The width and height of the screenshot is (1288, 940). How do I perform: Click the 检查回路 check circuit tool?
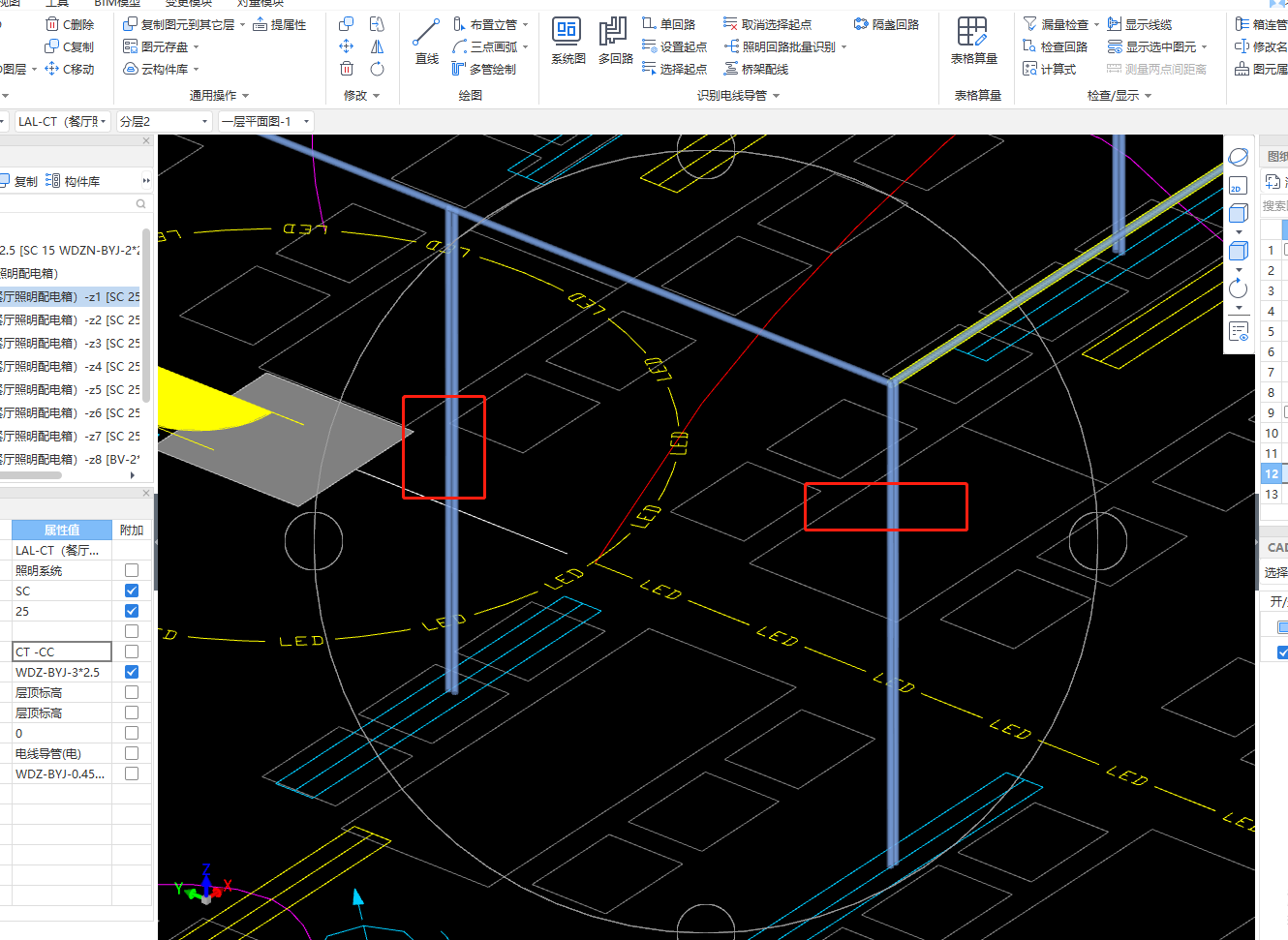(x=1056, y=46)
